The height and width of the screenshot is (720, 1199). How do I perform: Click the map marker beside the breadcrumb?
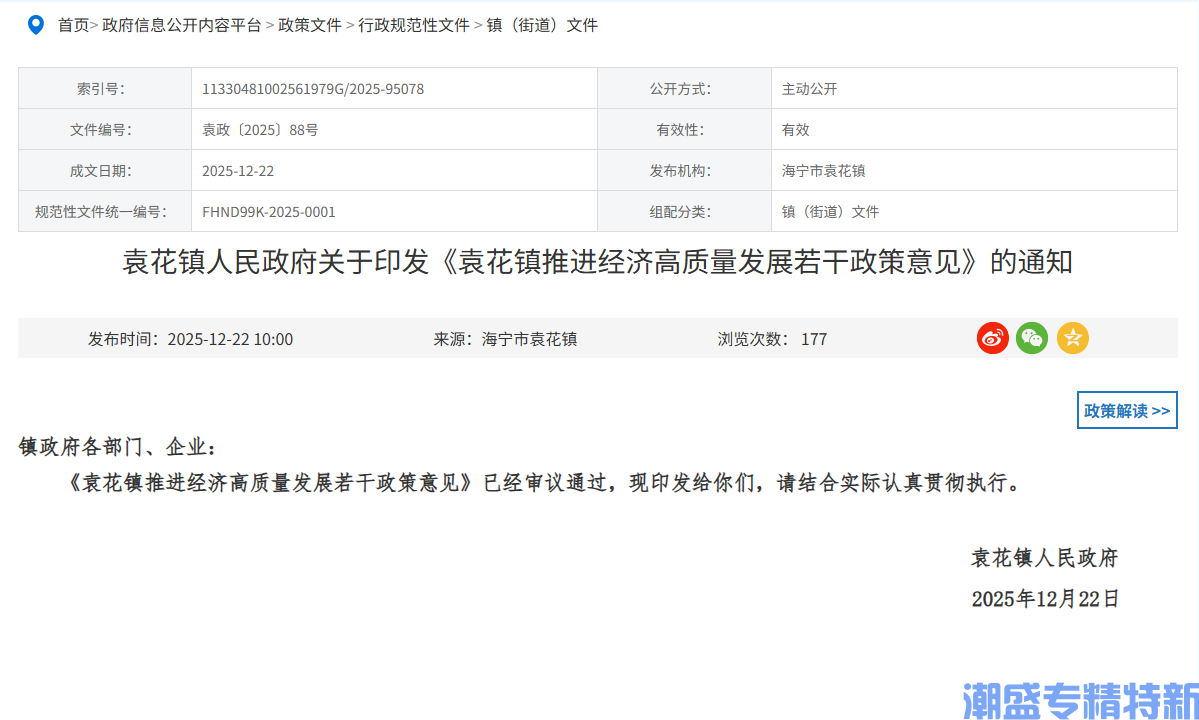pos(36,24)
